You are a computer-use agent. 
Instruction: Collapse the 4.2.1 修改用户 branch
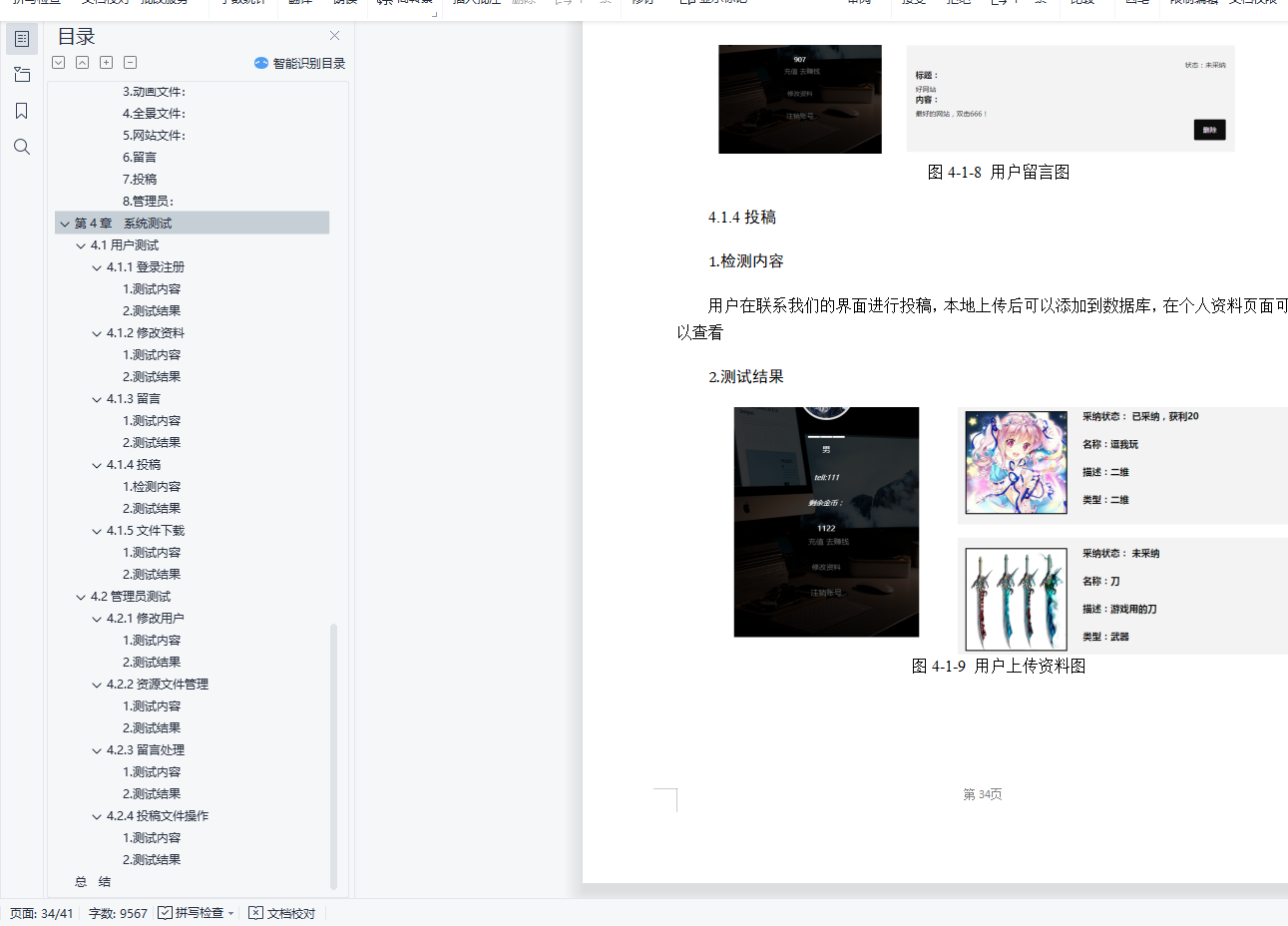[x=97, y=619]
